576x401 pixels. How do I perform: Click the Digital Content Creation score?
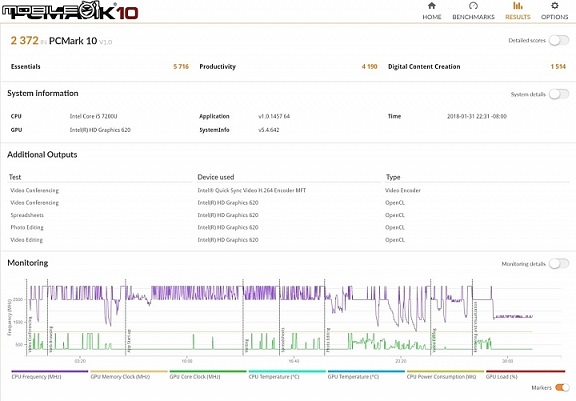[558, 66]
